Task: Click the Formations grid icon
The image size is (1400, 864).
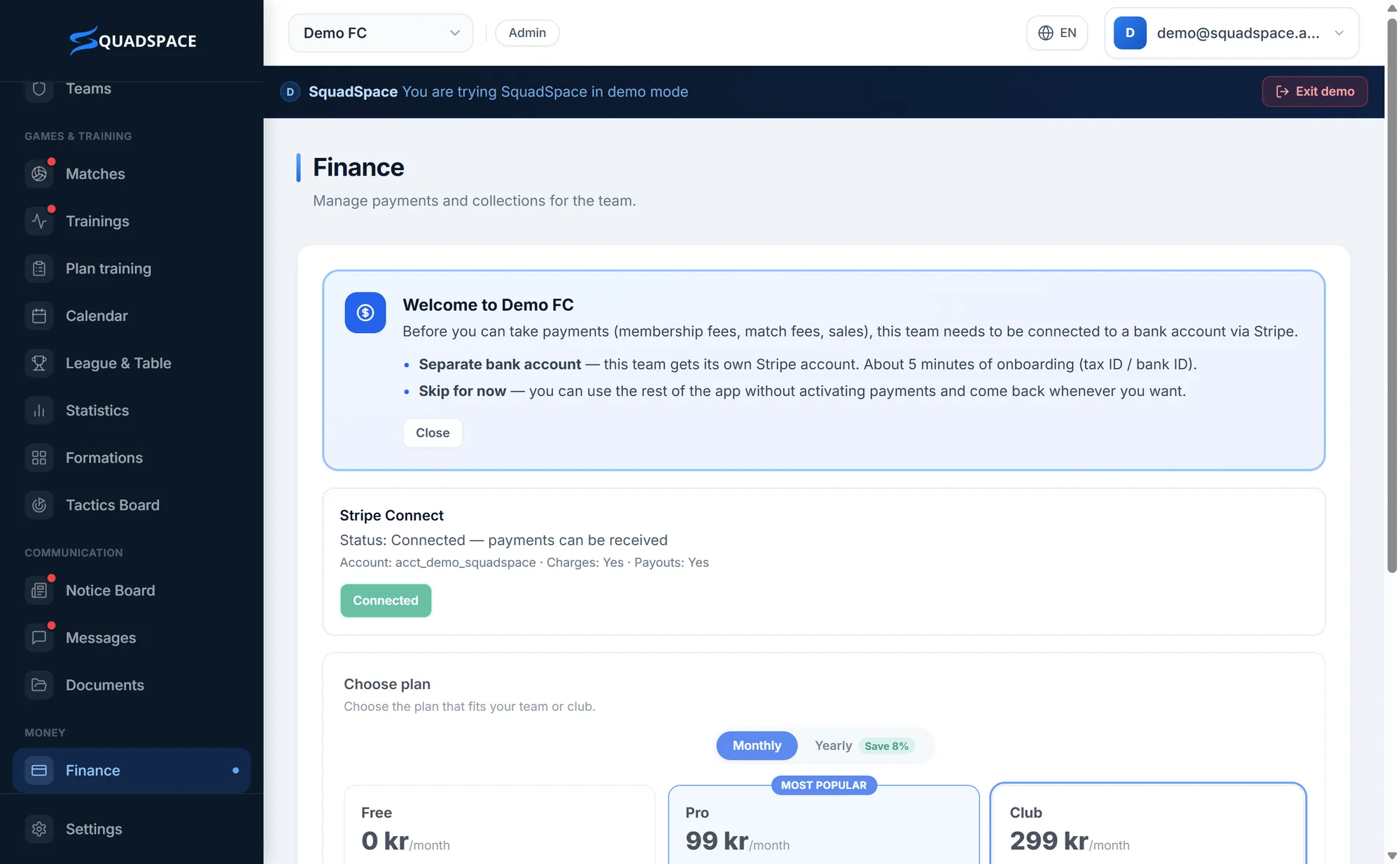Action: point(39,458)
